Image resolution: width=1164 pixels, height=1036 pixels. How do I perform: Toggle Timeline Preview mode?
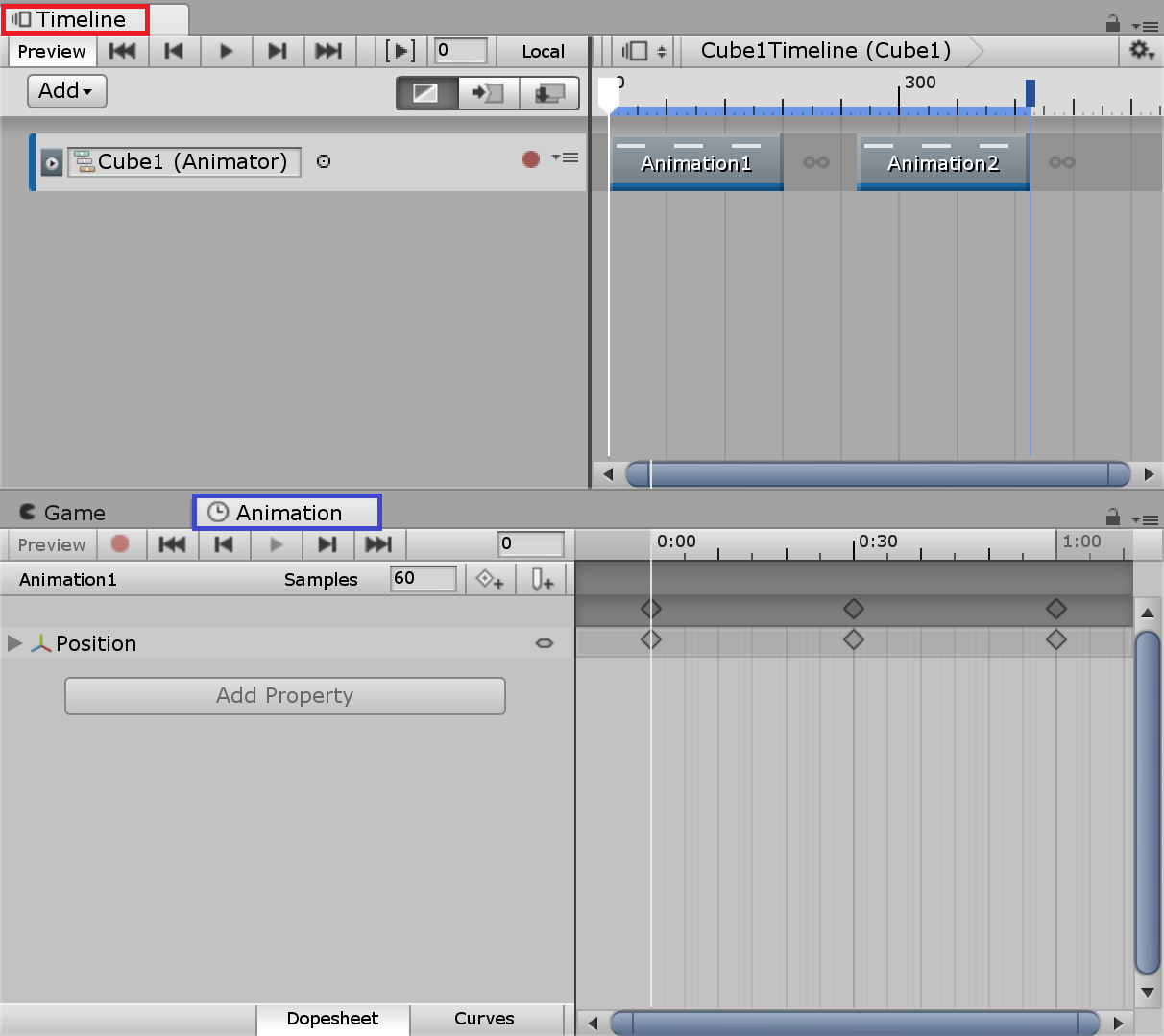(52, 51)
